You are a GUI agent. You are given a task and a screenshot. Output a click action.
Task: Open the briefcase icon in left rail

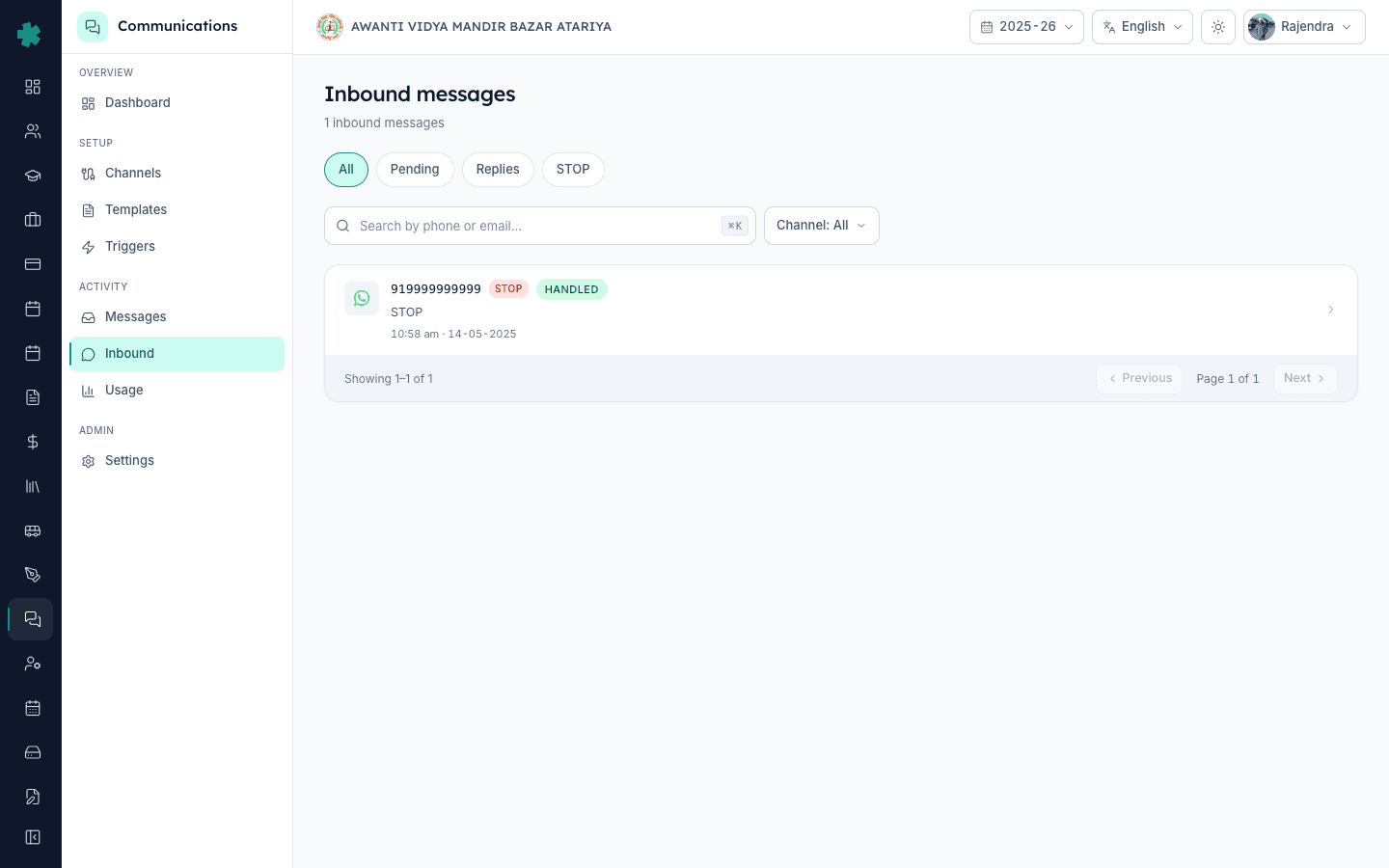pyautogui.click(x=33, y=220)
